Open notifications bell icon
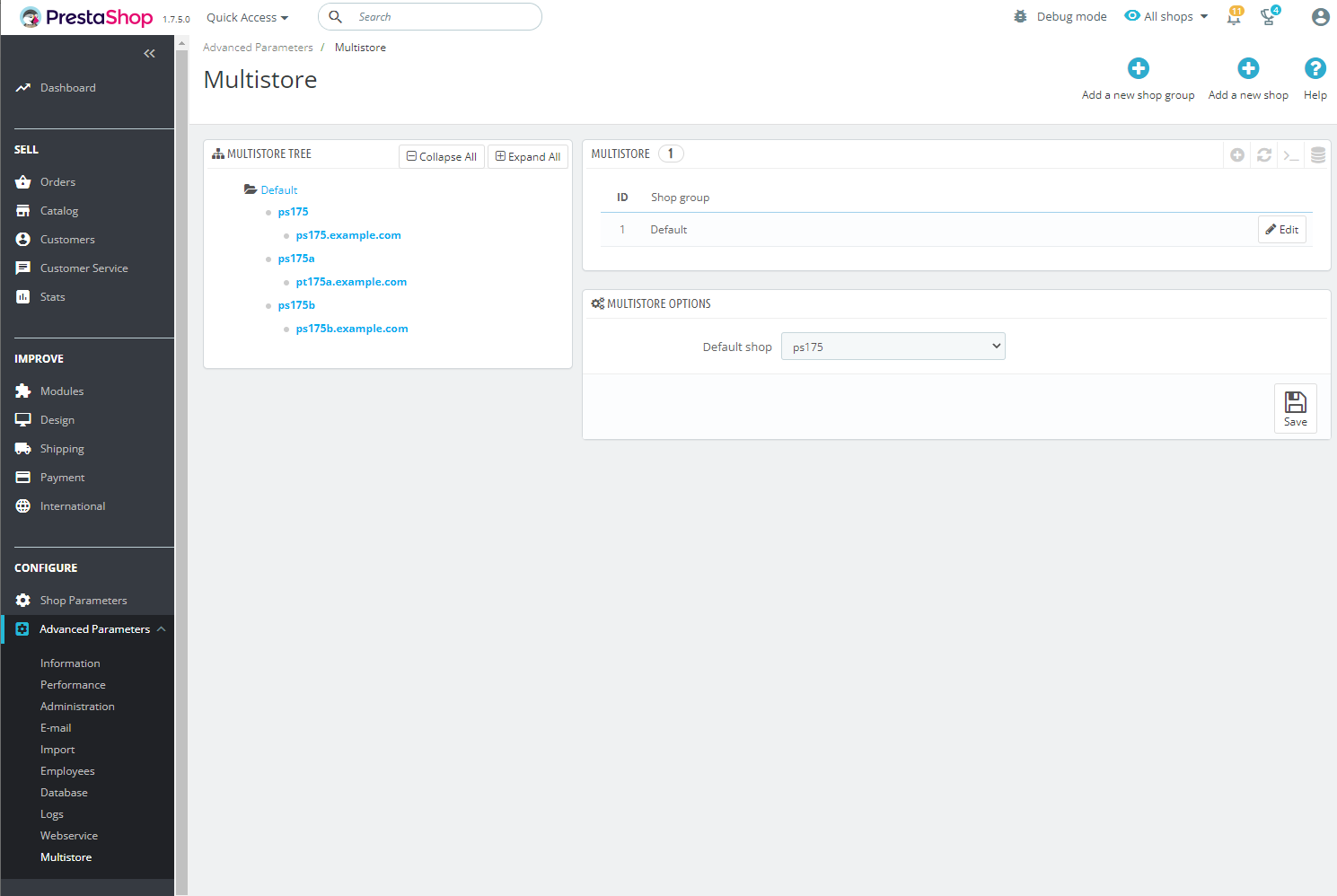This screenshot has width=1337, height=896. coord(1235,16)
